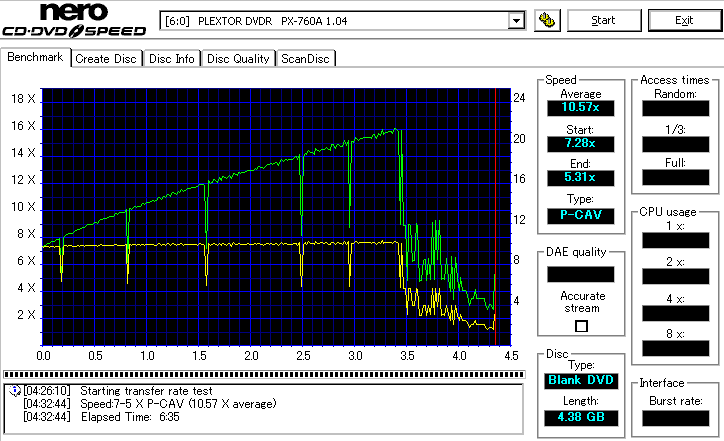Toggle the Accurate stream checkbox
724x441 pixels.
coord(581,326)
